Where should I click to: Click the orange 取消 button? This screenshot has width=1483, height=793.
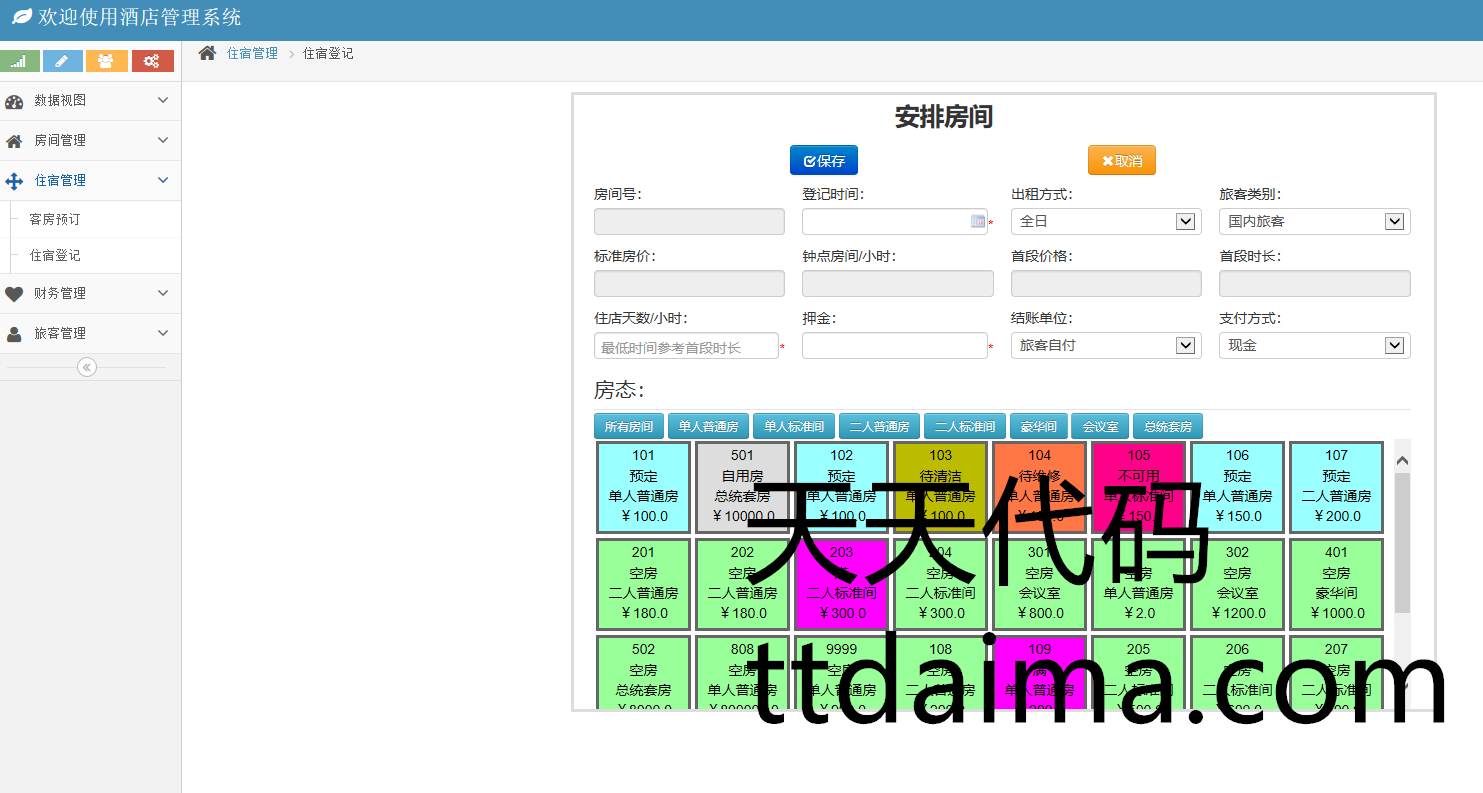(x=1121, y=161)
